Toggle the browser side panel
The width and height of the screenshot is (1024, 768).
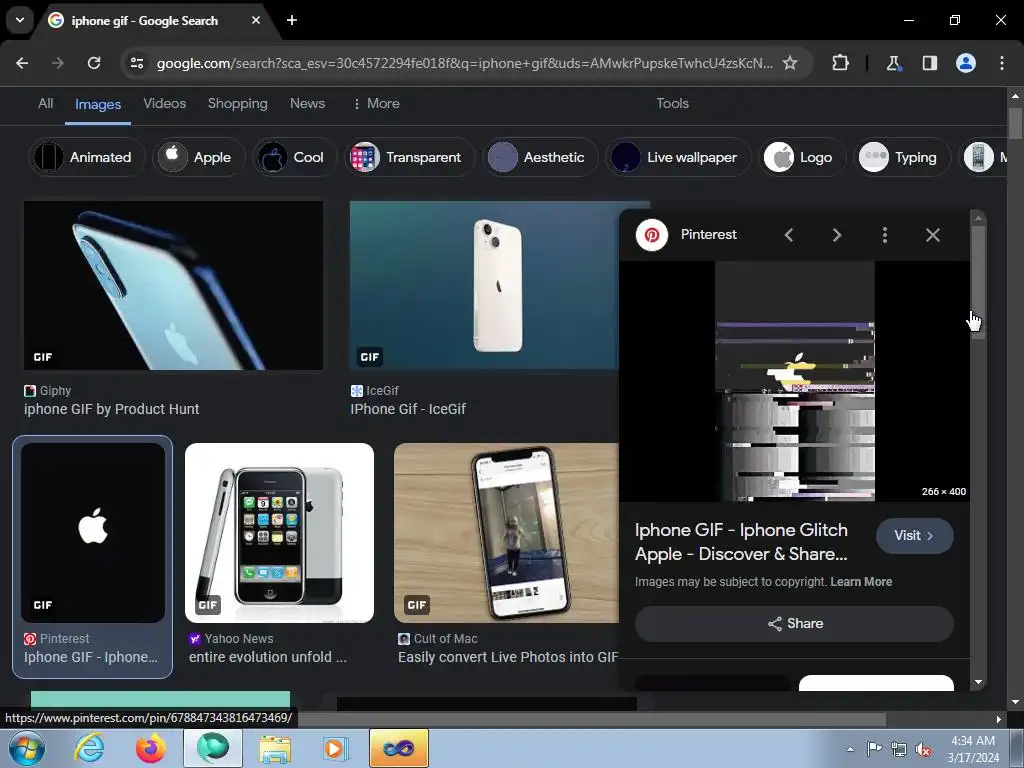(x=929, y=63)
